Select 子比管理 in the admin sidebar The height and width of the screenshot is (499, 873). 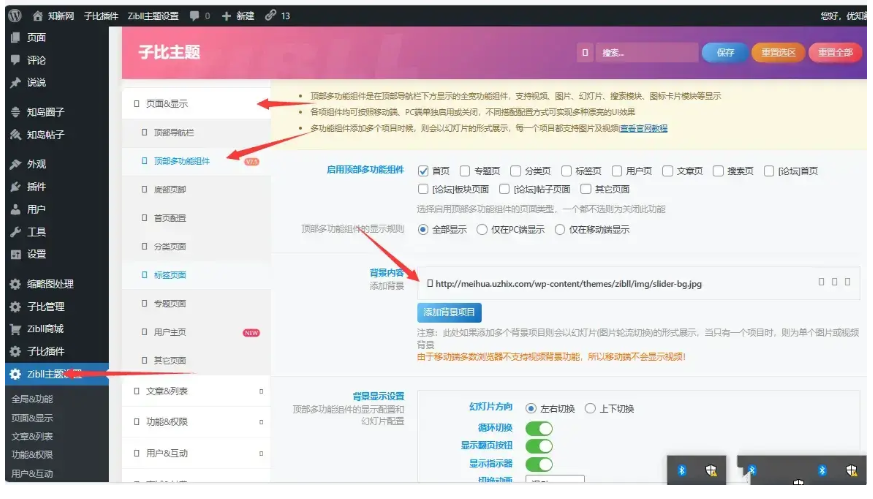tap(45, 307)
